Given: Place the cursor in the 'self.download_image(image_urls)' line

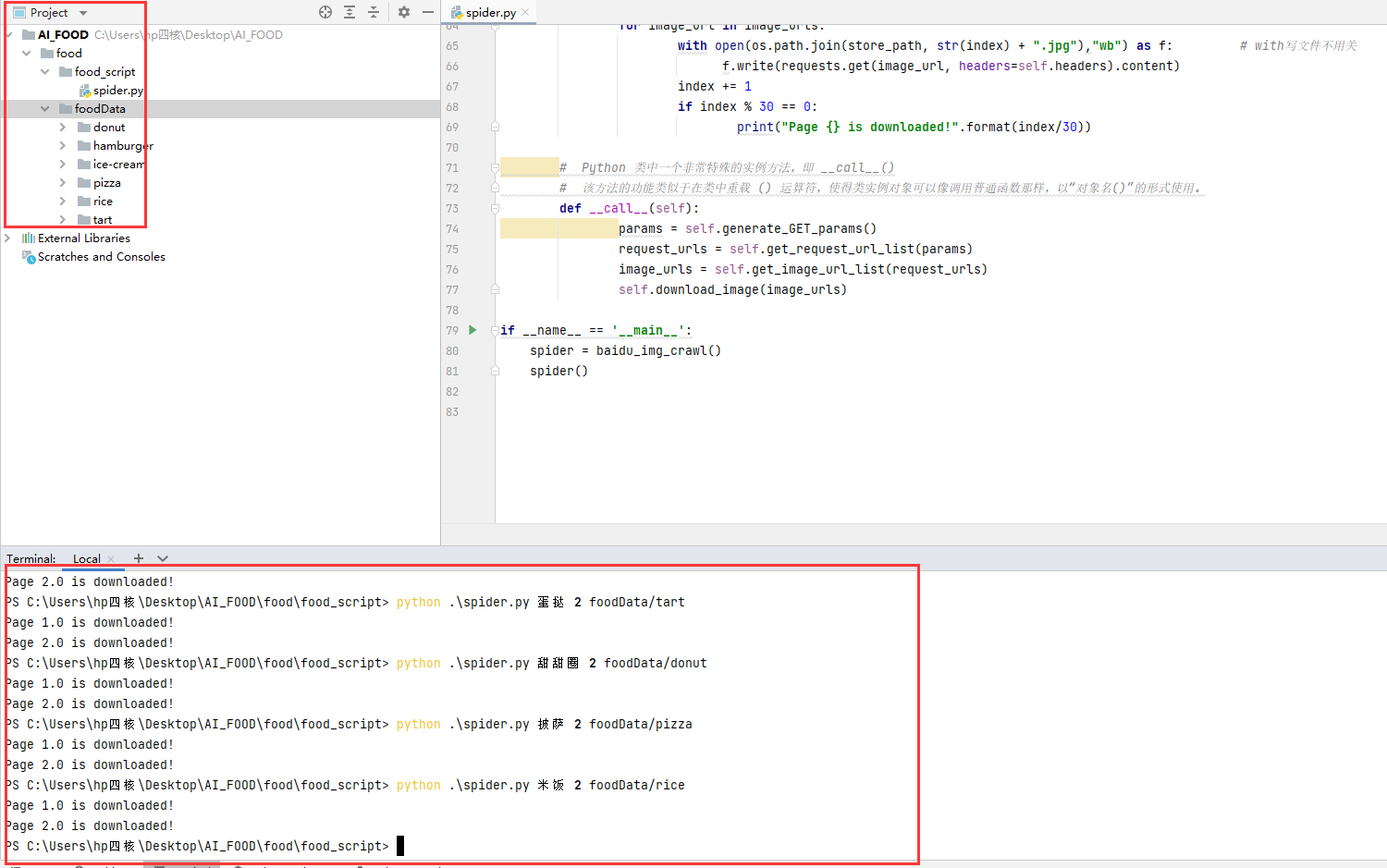Looking at the screenshot, I should [733, 289].
